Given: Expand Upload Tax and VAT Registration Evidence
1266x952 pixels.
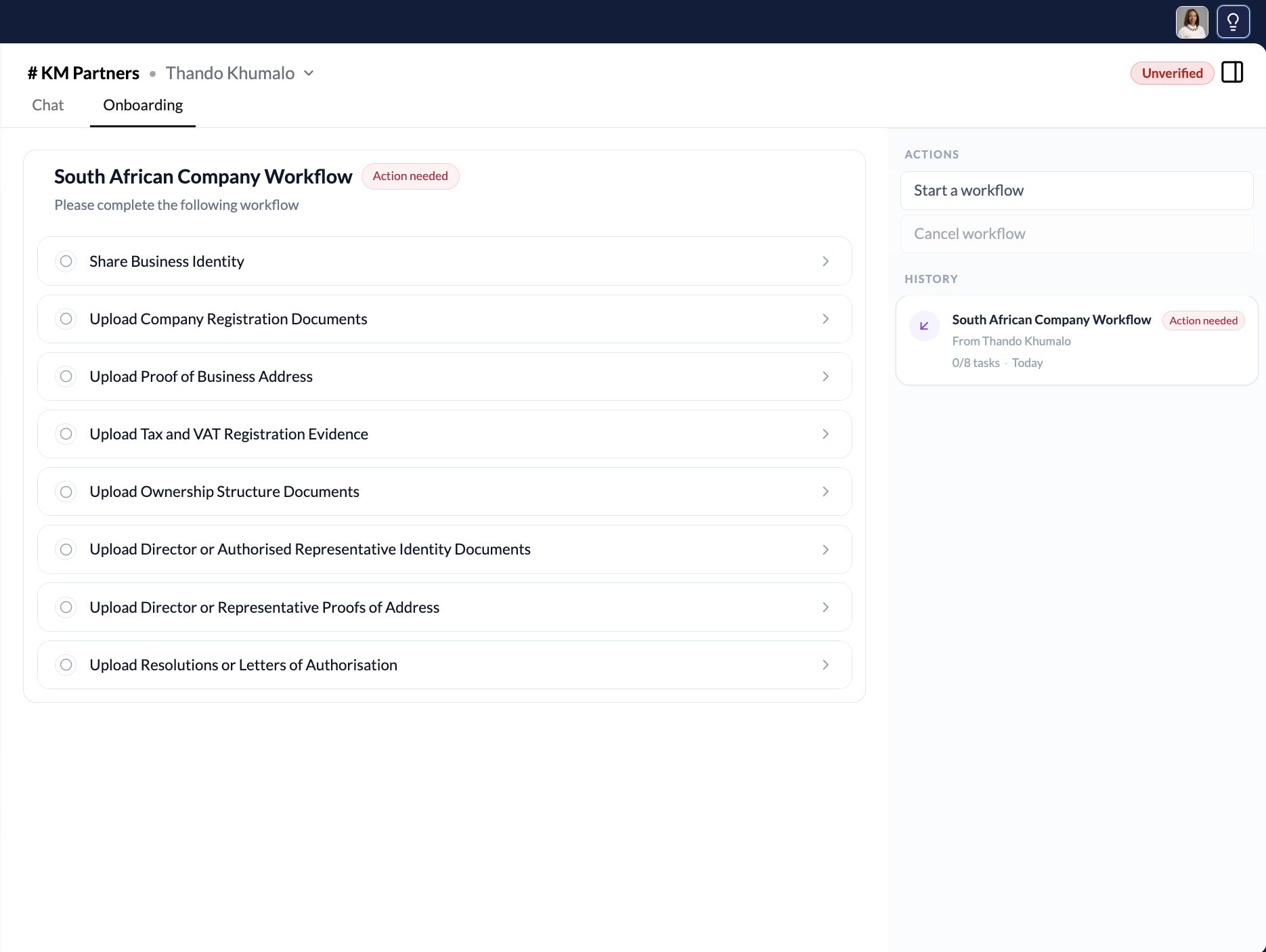Looking at the screenshot, I should click(825, 434).
